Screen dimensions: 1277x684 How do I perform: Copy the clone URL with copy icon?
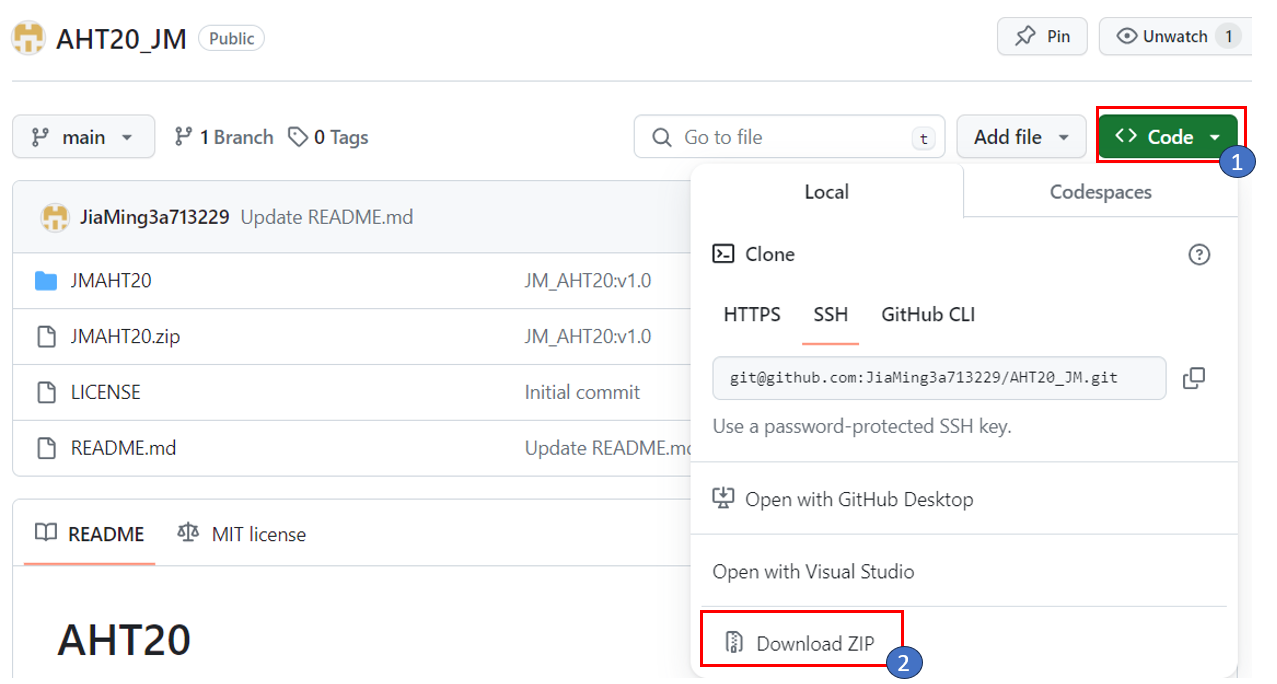click(x=1194, y=378)
